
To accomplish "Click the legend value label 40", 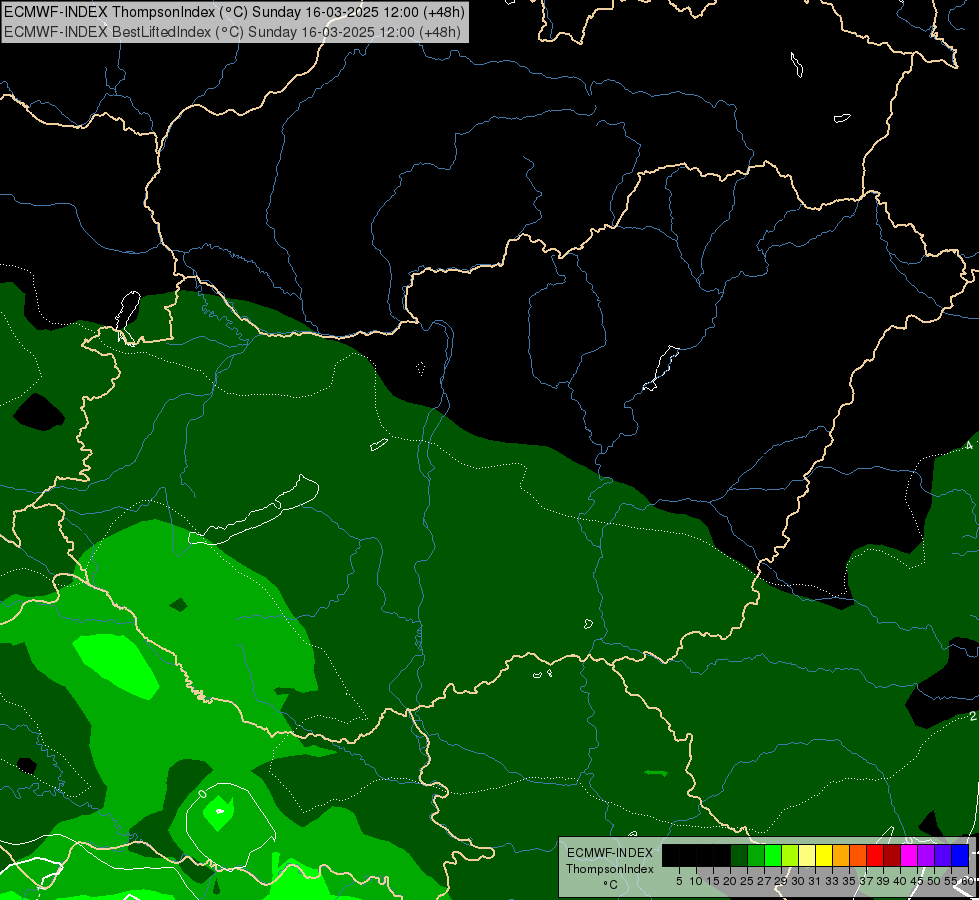I will 900,881.
